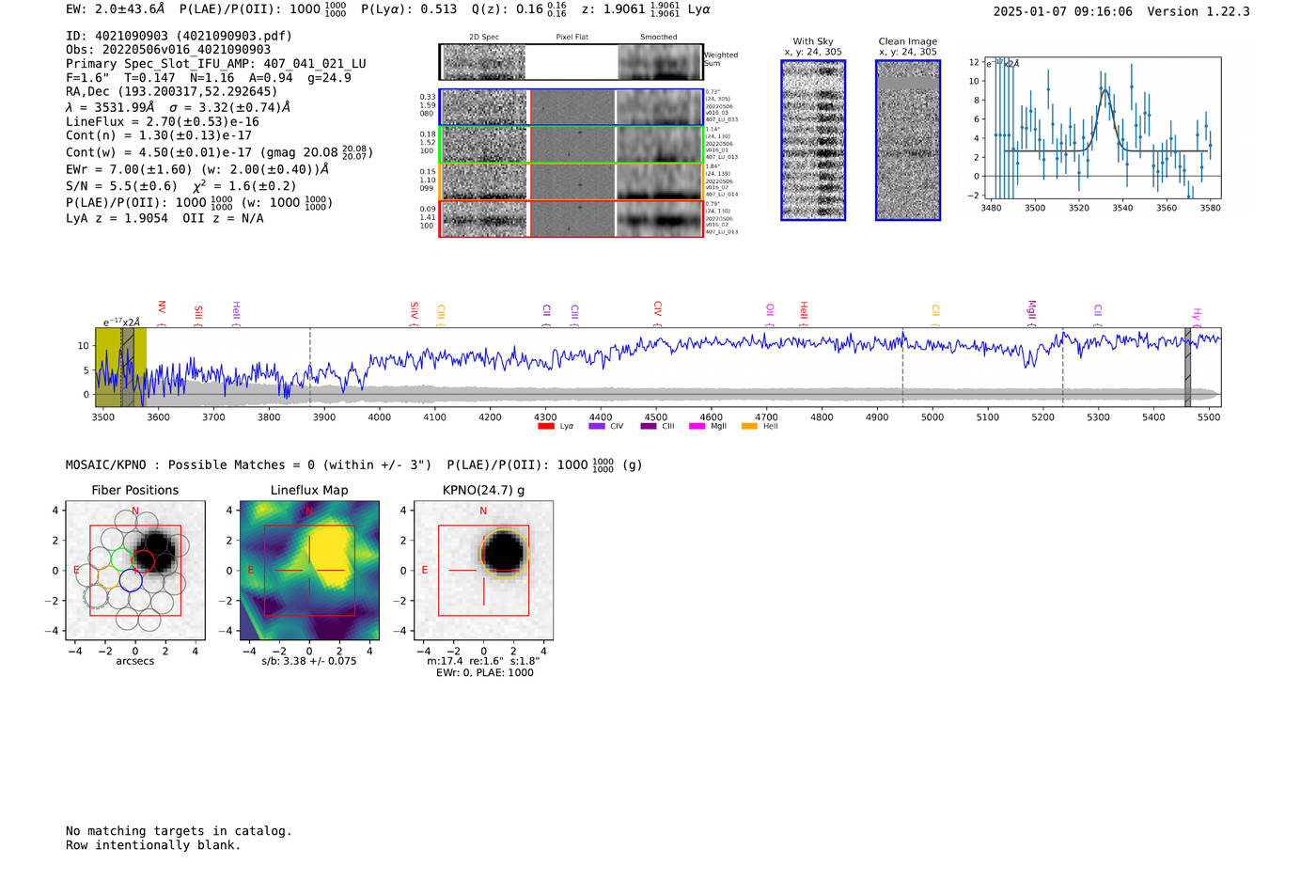Open the Clean Image cutout

tap(908, 140)
